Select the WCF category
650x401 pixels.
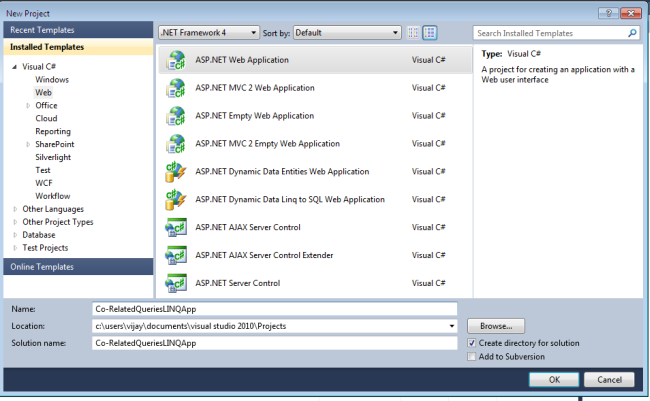44,183
